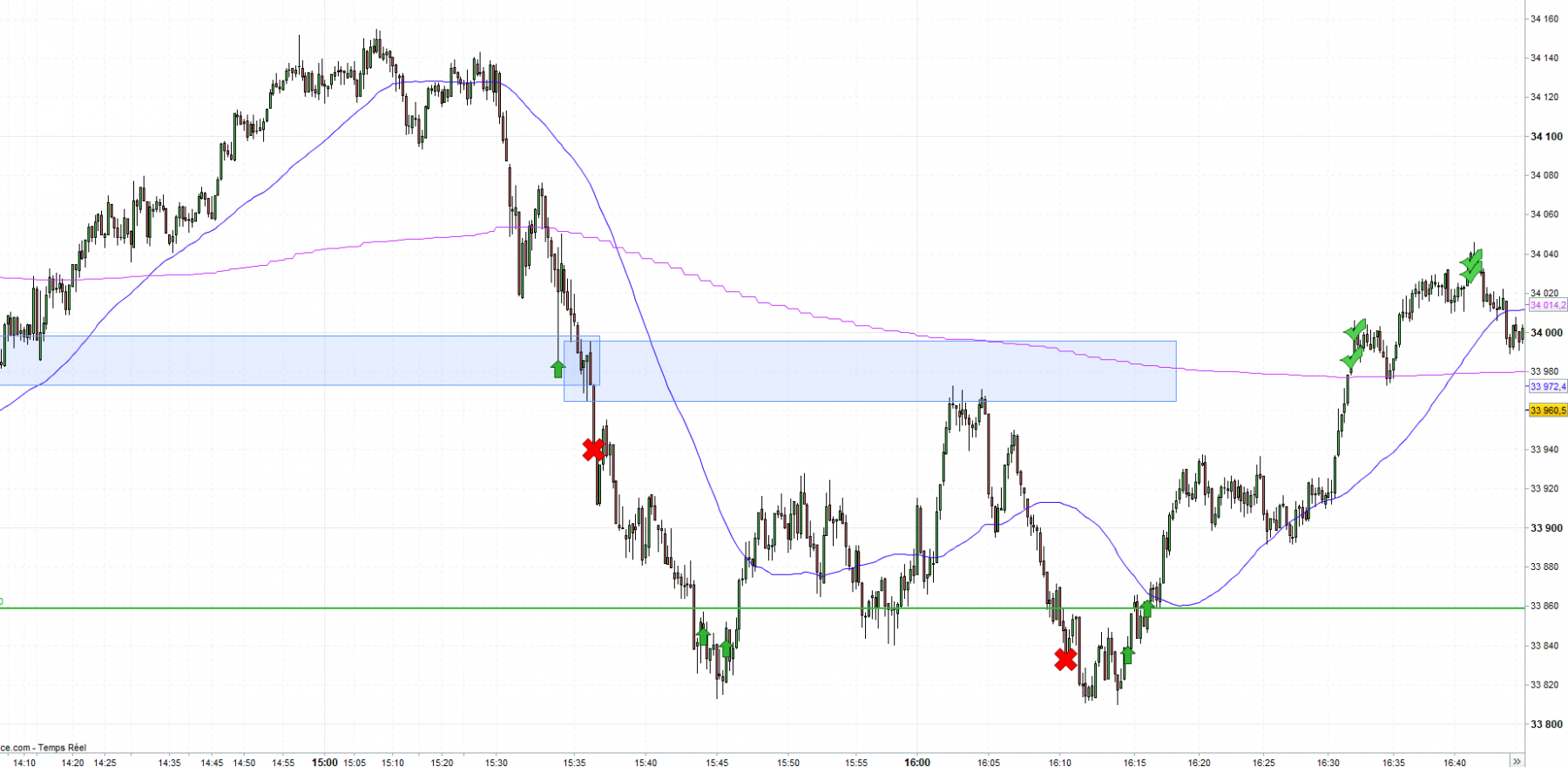Select the purple 33 972,4 indicator value label
Screen dimensions: 1568x767
click(1547, 386)
